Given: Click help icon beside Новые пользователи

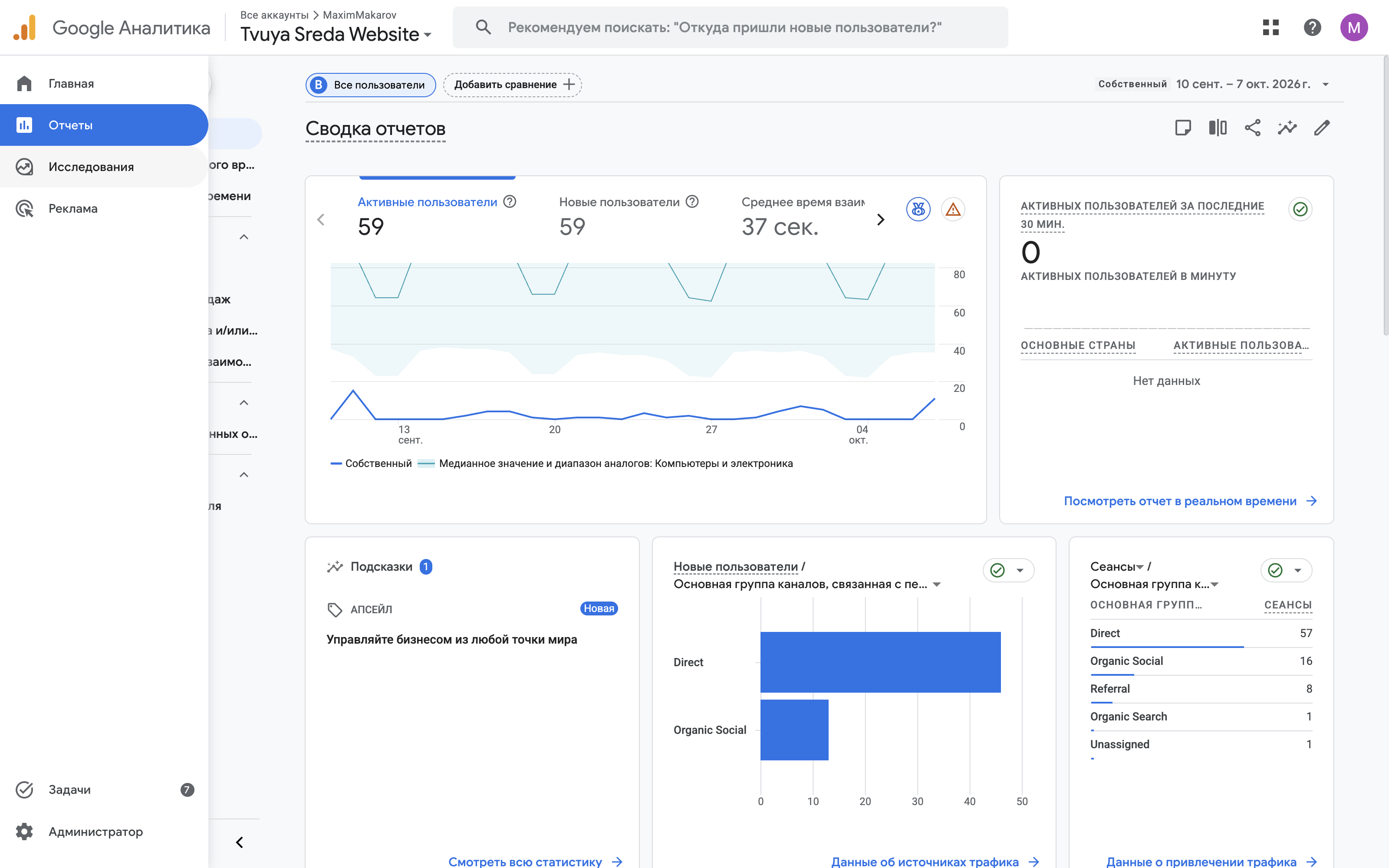Looking at the screenshot, I should tap(692, 201).
